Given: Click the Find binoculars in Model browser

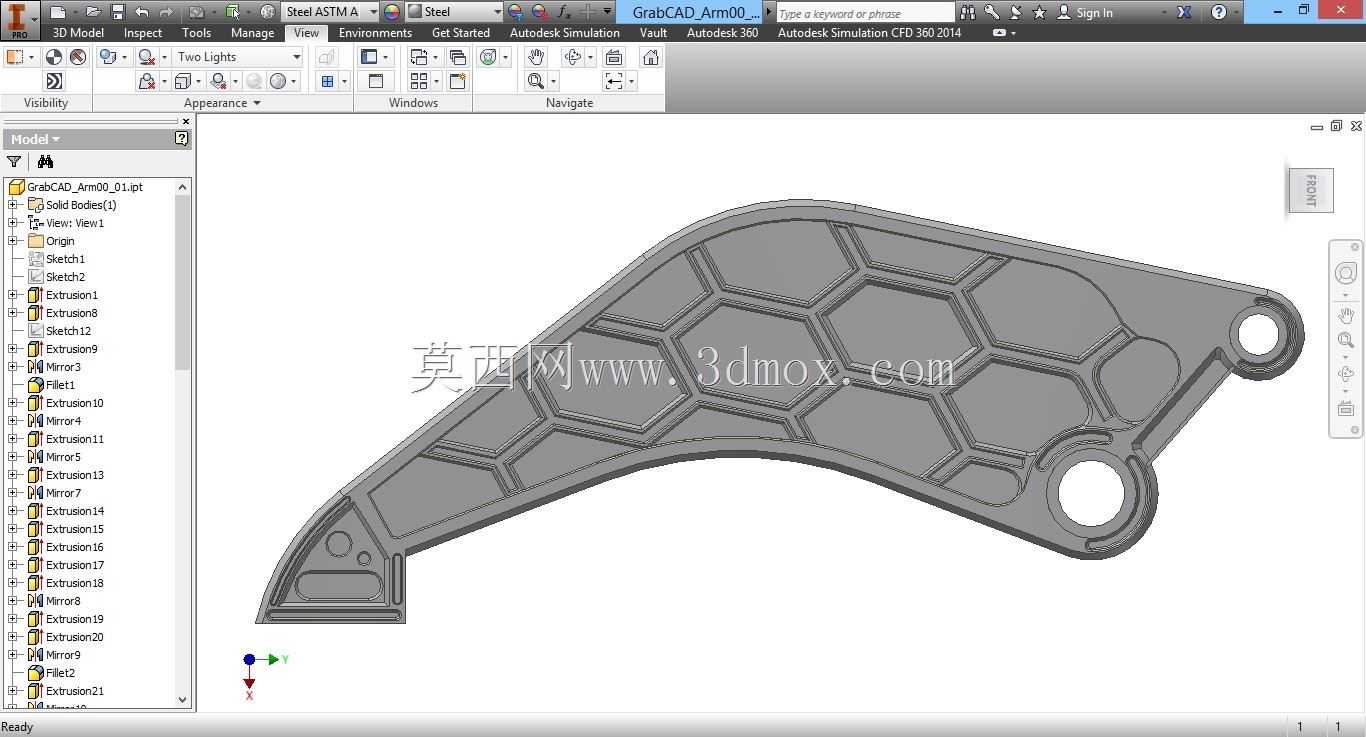Looking at the screenshot, I should point(45,162).
